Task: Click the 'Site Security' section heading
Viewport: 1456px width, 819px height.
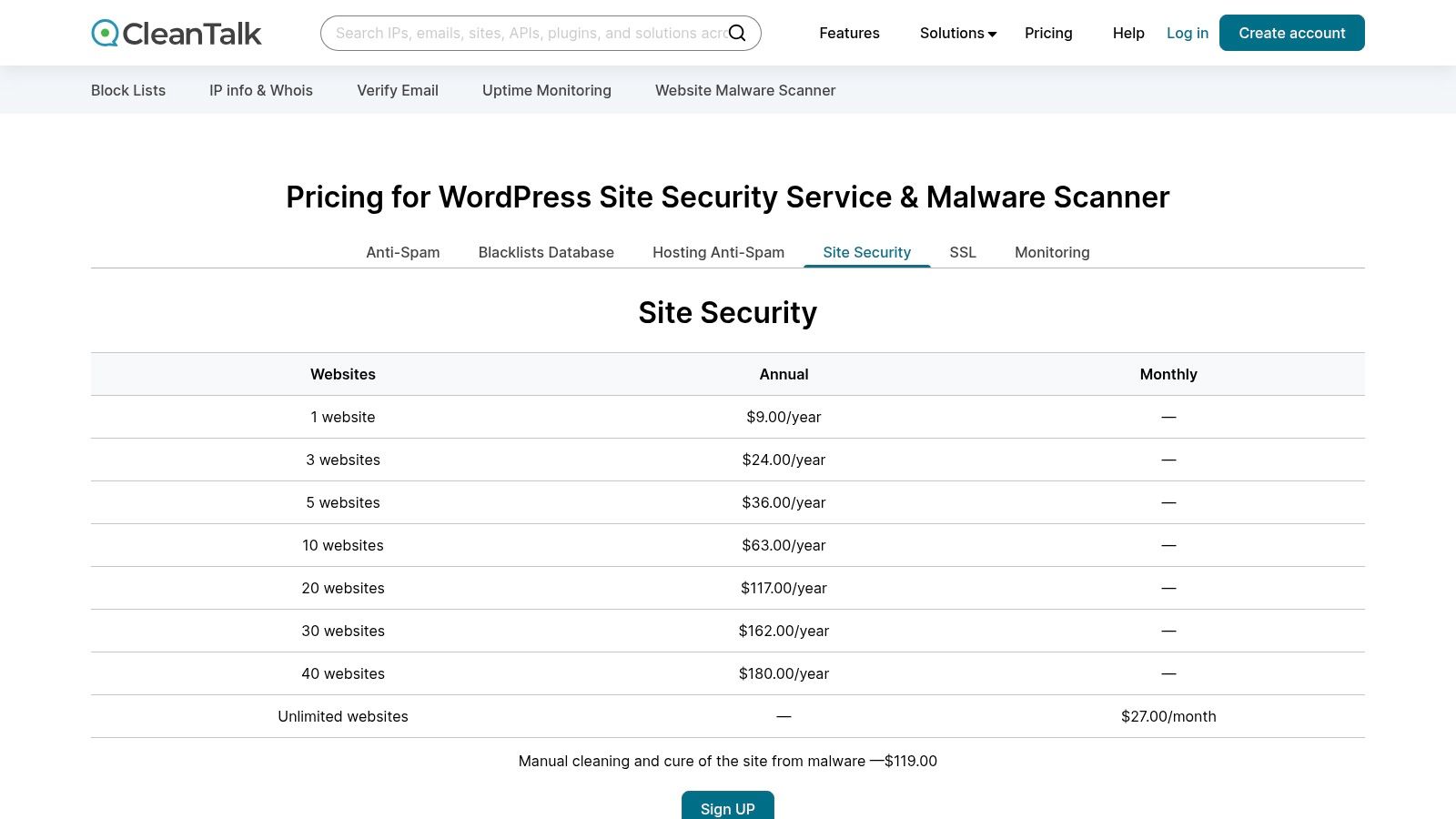Action: pos(728,312)
